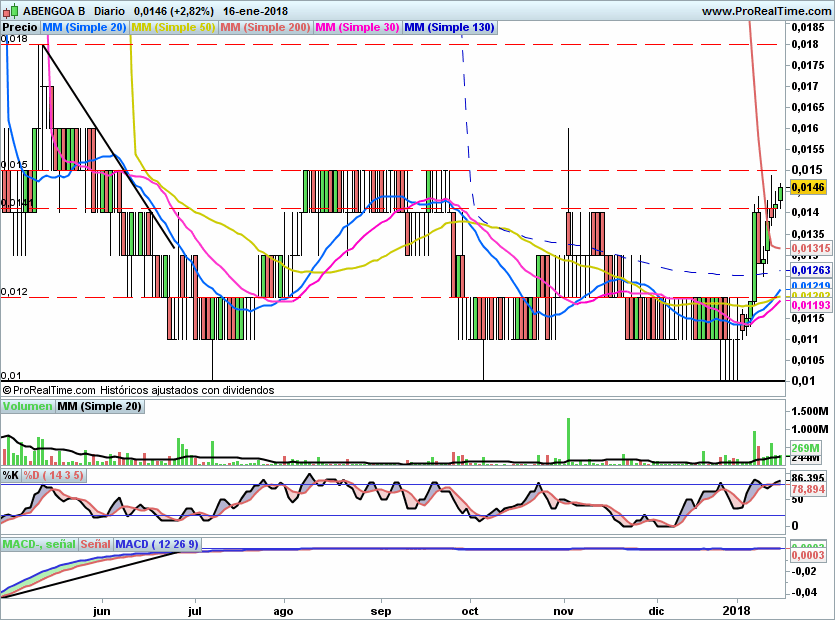Viewport: 835px width, 620px height.
Task: Click the oct month marker on the time axis
Action: tap(470, 610)
